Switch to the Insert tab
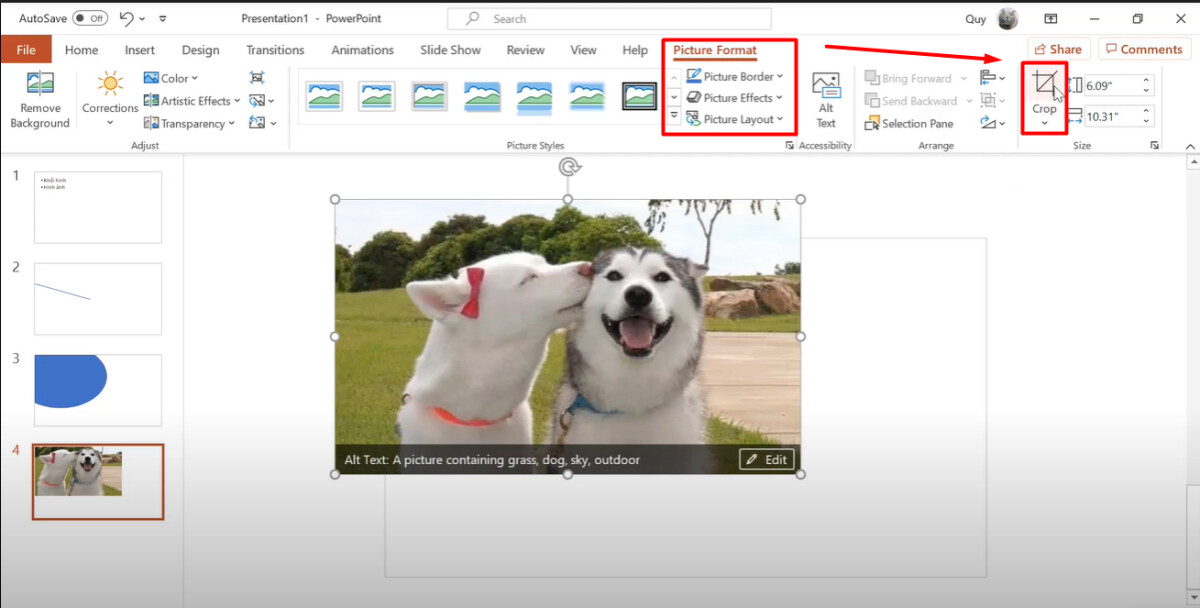The width and height of the screenshot is (1200, 608). tap(140, 50)
